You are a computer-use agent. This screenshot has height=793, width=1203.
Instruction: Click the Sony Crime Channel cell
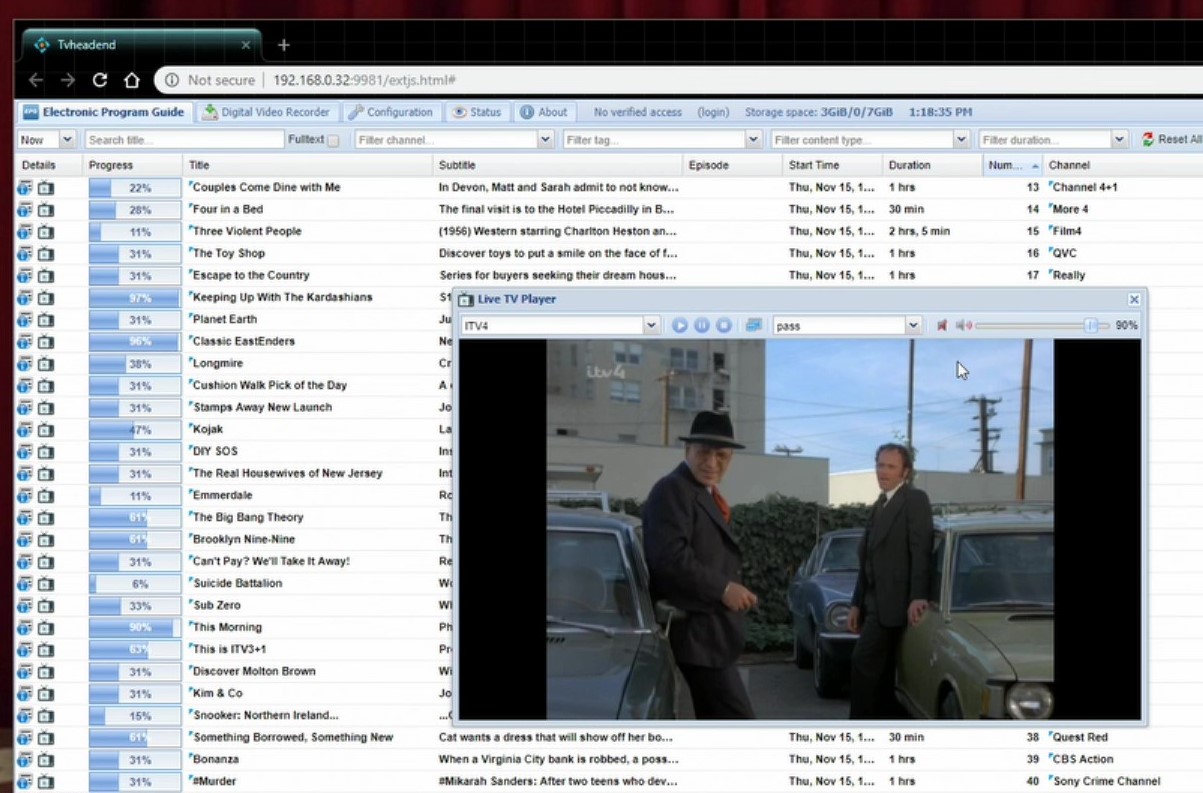[x=1107, y=781]
